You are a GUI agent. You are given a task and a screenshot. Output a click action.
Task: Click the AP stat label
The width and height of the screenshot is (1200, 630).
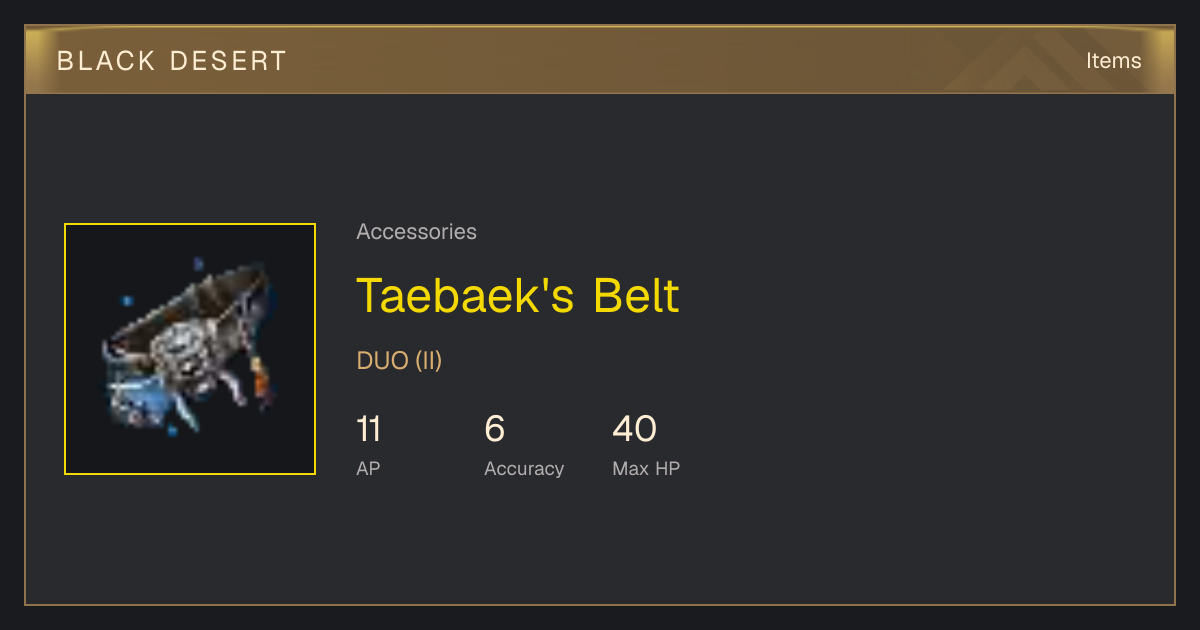(x=368, y=468)
